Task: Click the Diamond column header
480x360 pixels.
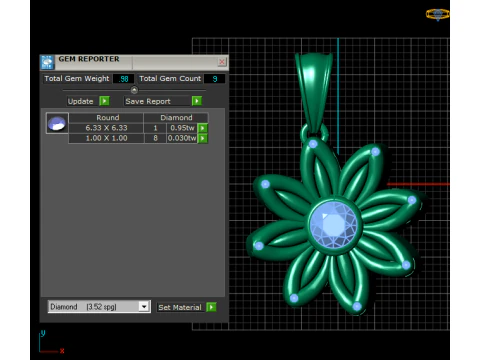Action: (x=176, y=118)
